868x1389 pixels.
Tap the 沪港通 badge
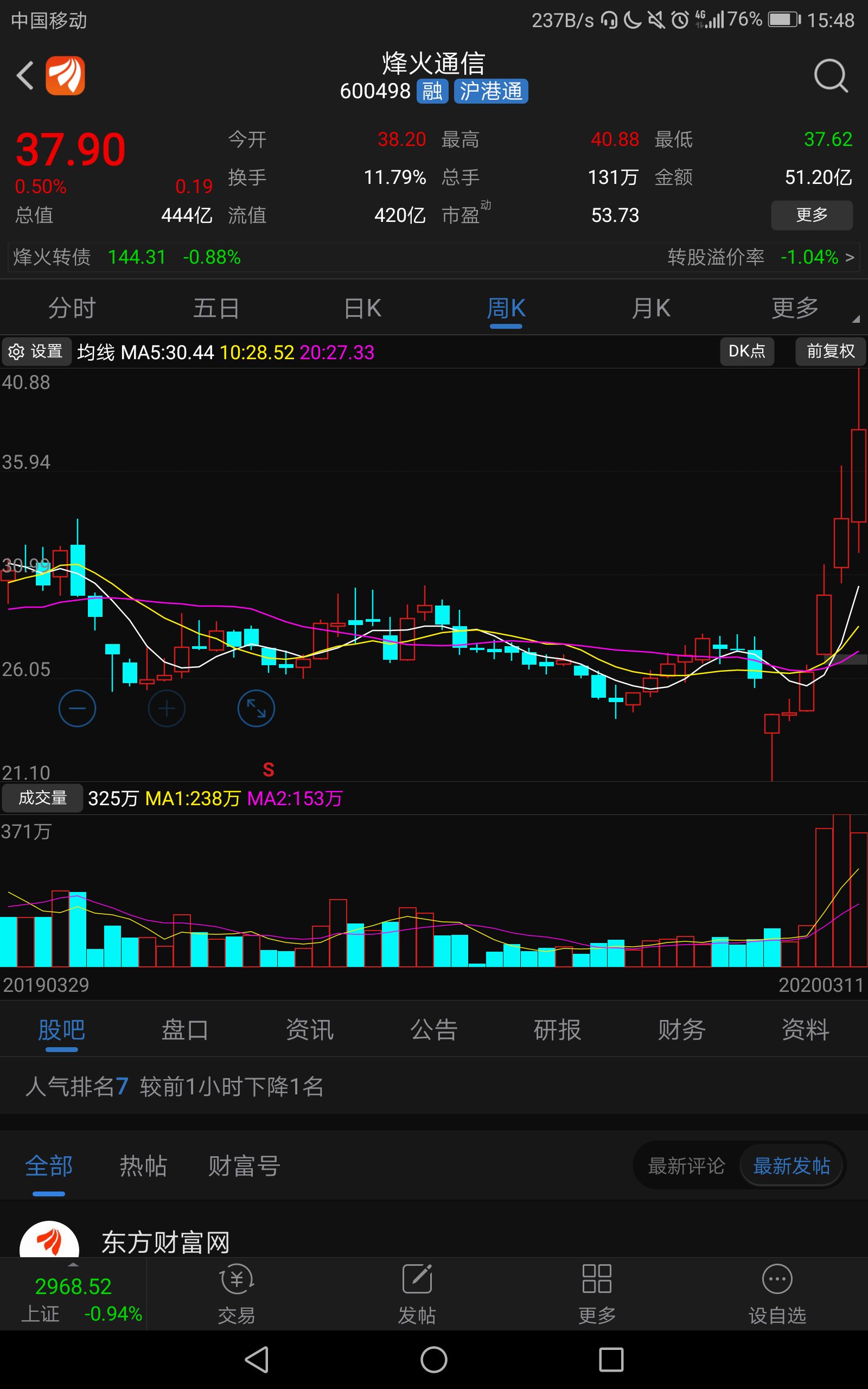tap(491, 91)
